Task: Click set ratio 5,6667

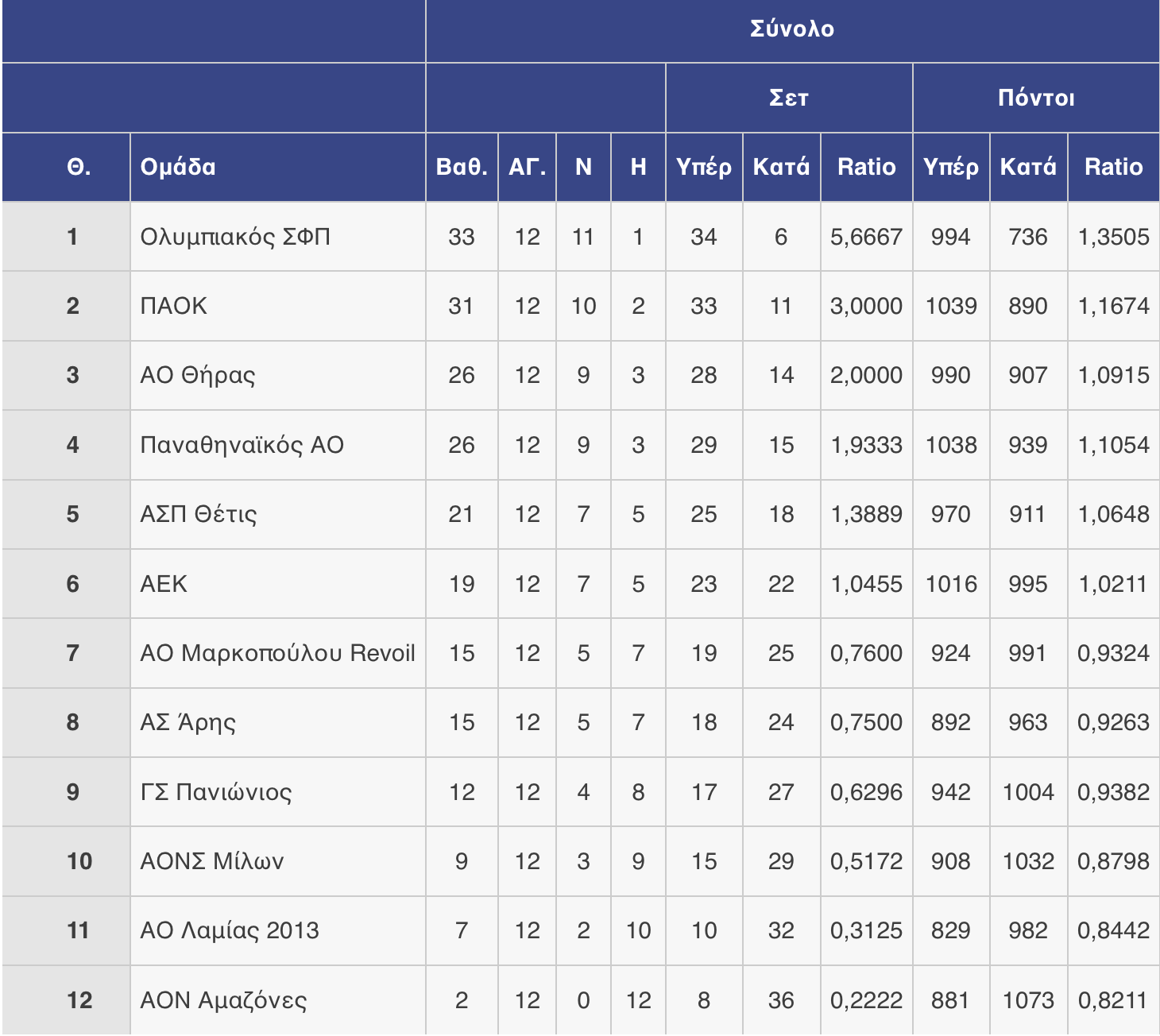Action: (866, 237)
